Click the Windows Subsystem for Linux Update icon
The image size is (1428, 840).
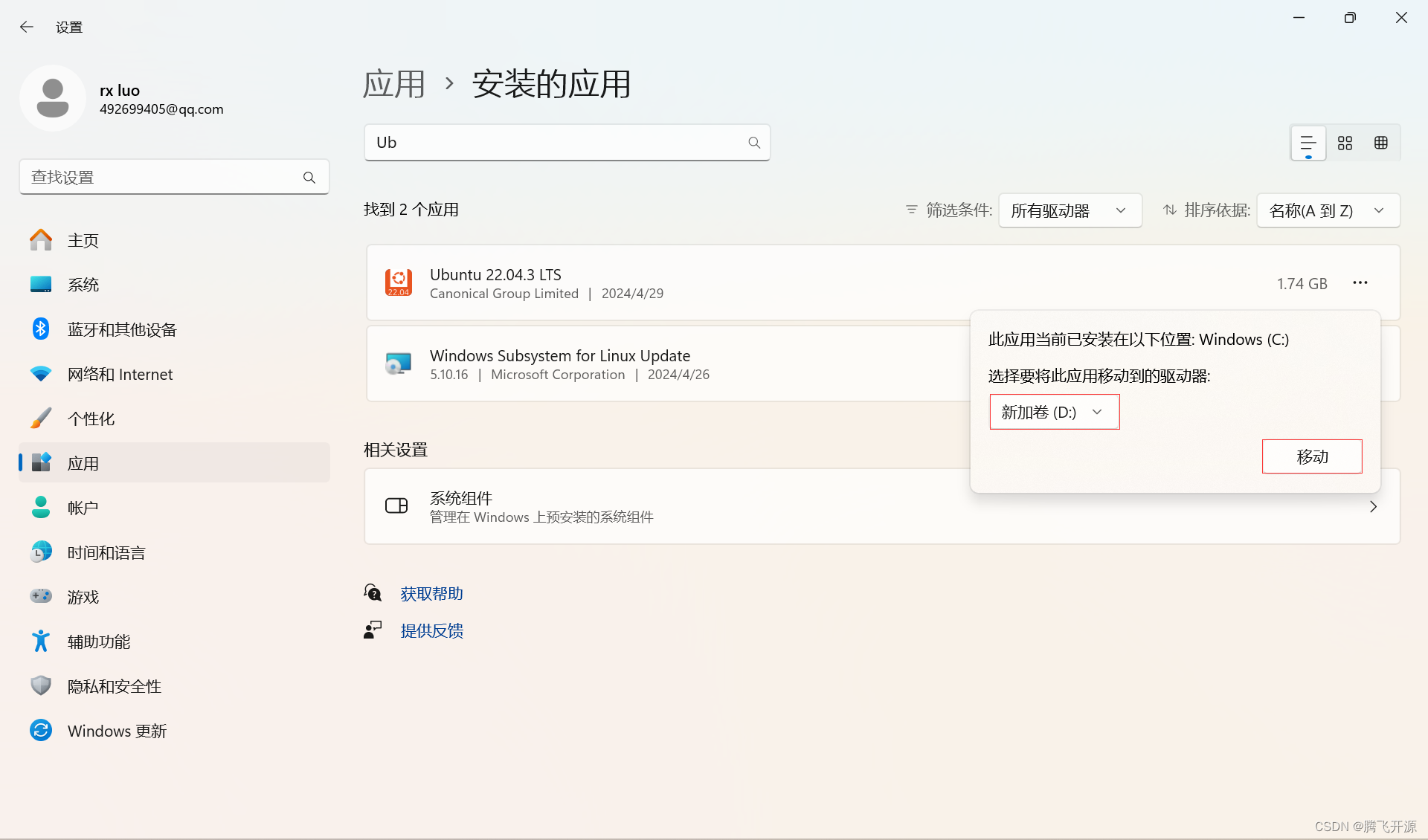[x=399, y=364]
